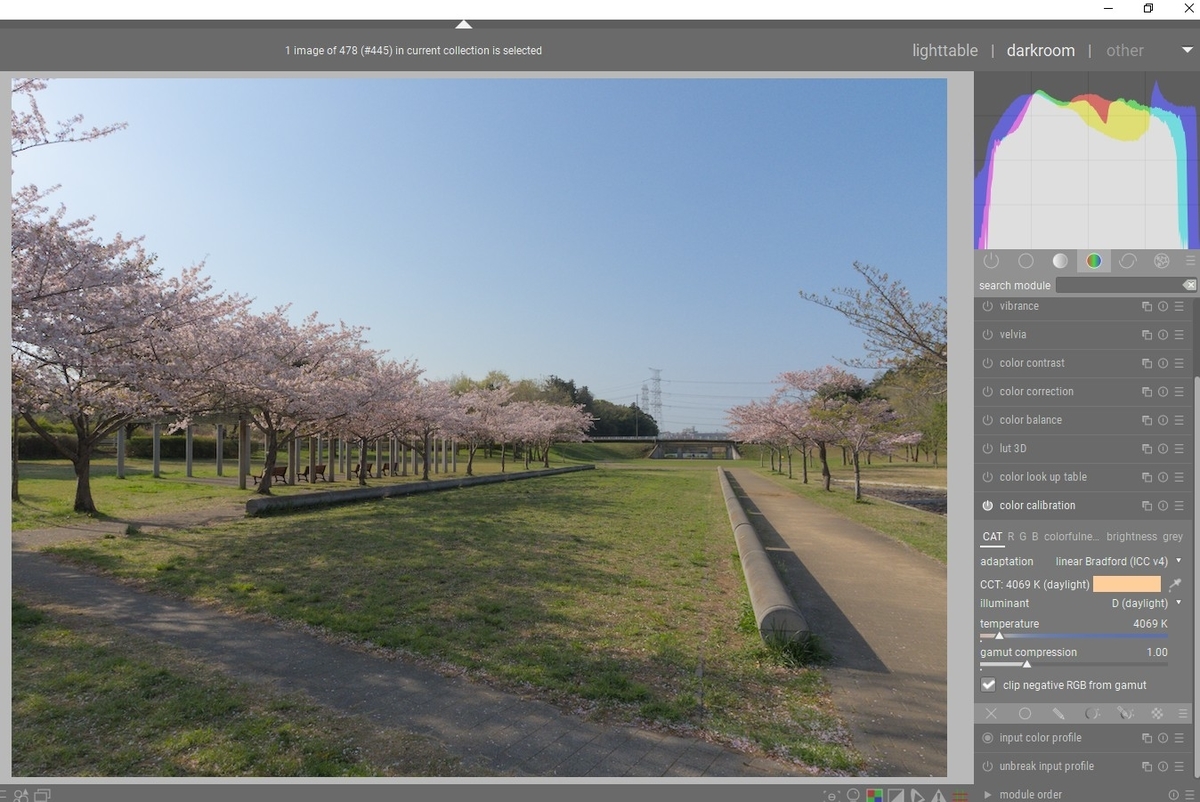
Task: Open multiple instances menu for vibrance
Action: pyautogui.click(x=1147, y=307)
